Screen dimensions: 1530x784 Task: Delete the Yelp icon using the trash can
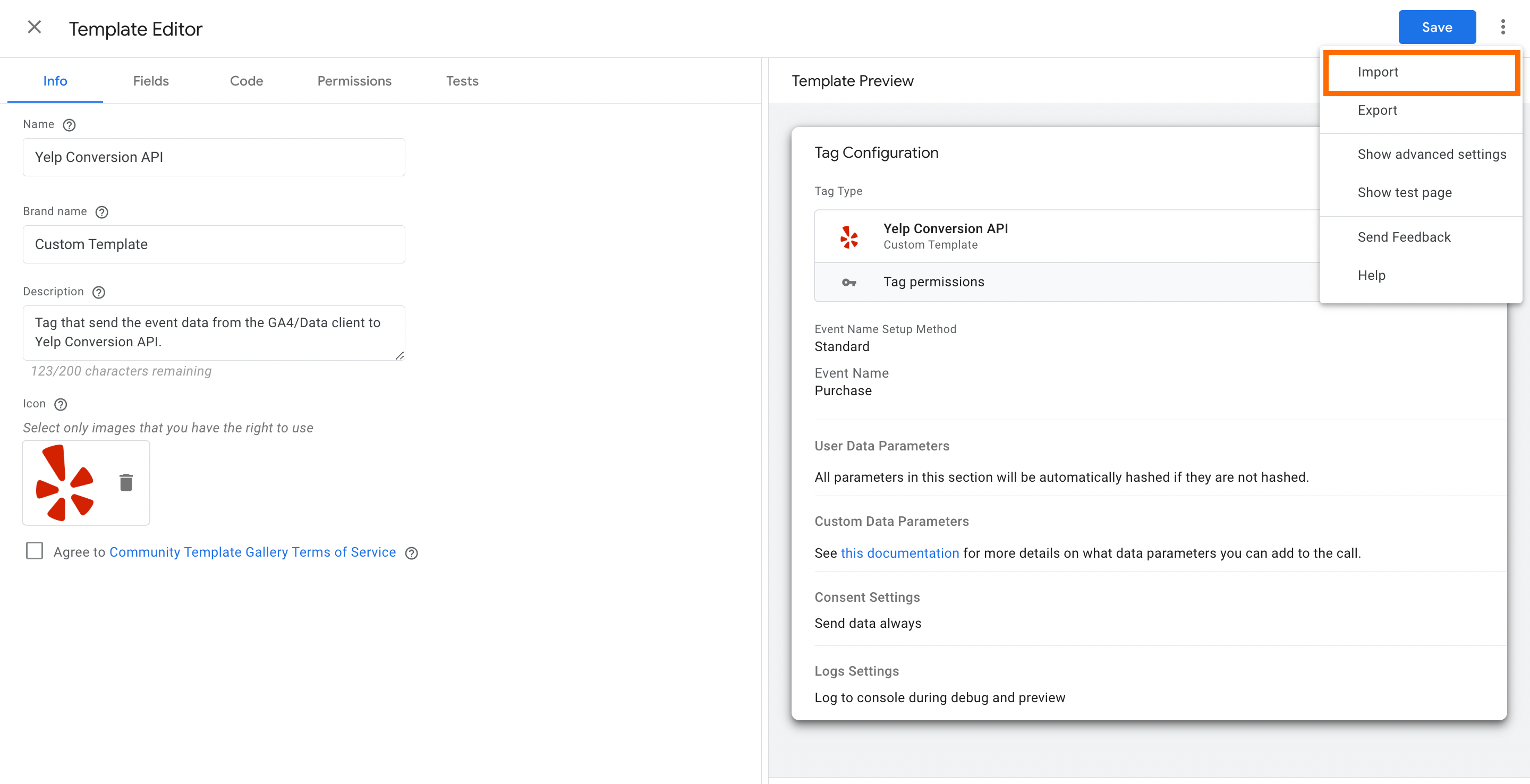pos(126,482)
